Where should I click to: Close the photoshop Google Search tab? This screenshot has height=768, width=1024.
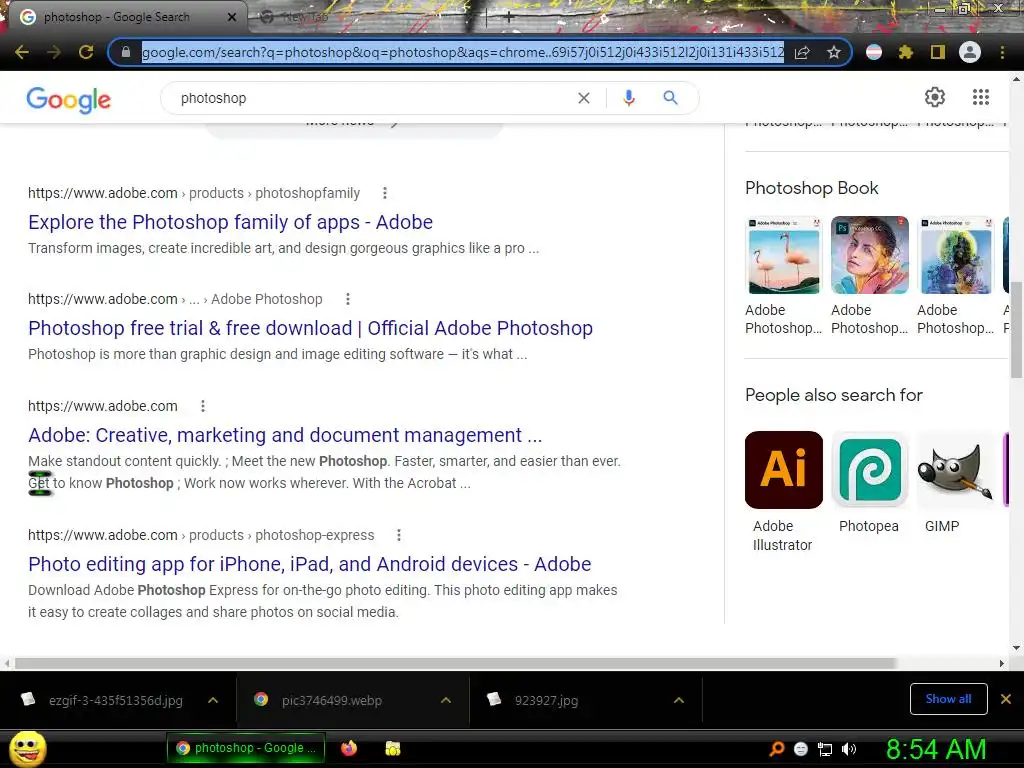(232, 17)
